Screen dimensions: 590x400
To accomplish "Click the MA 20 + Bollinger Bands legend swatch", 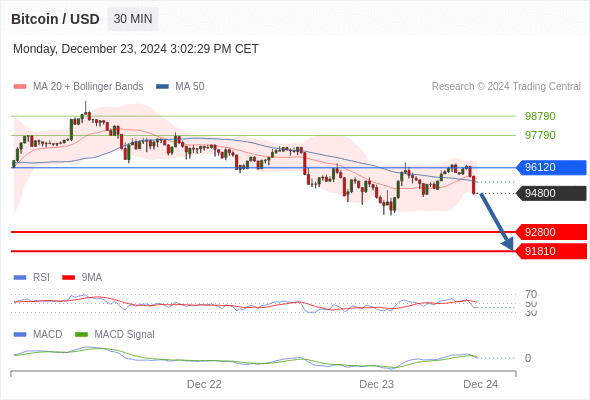I will pos(20,87).
